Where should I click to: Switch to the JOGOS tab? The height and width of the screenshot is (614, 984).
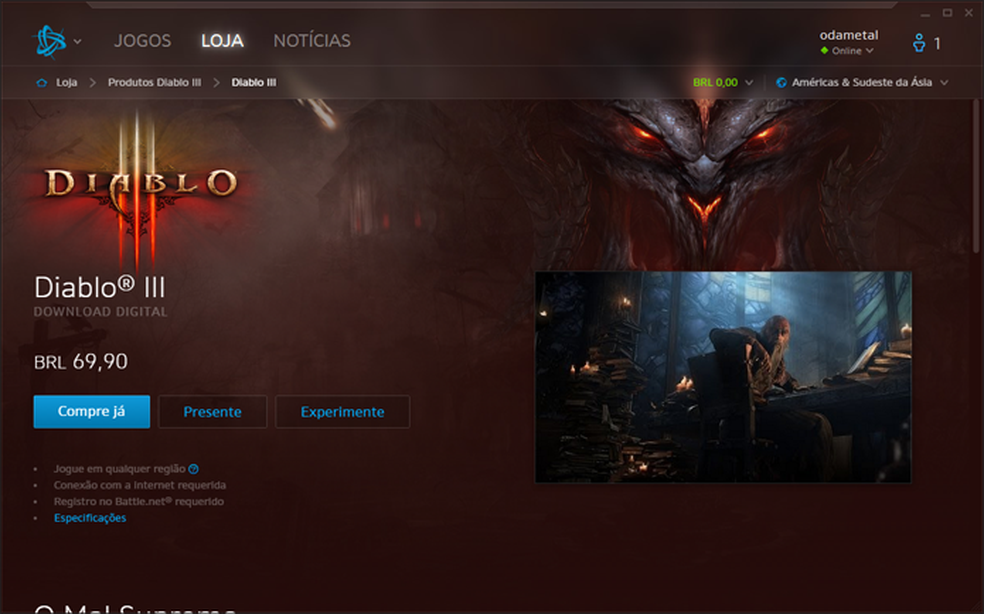[142, 41]
